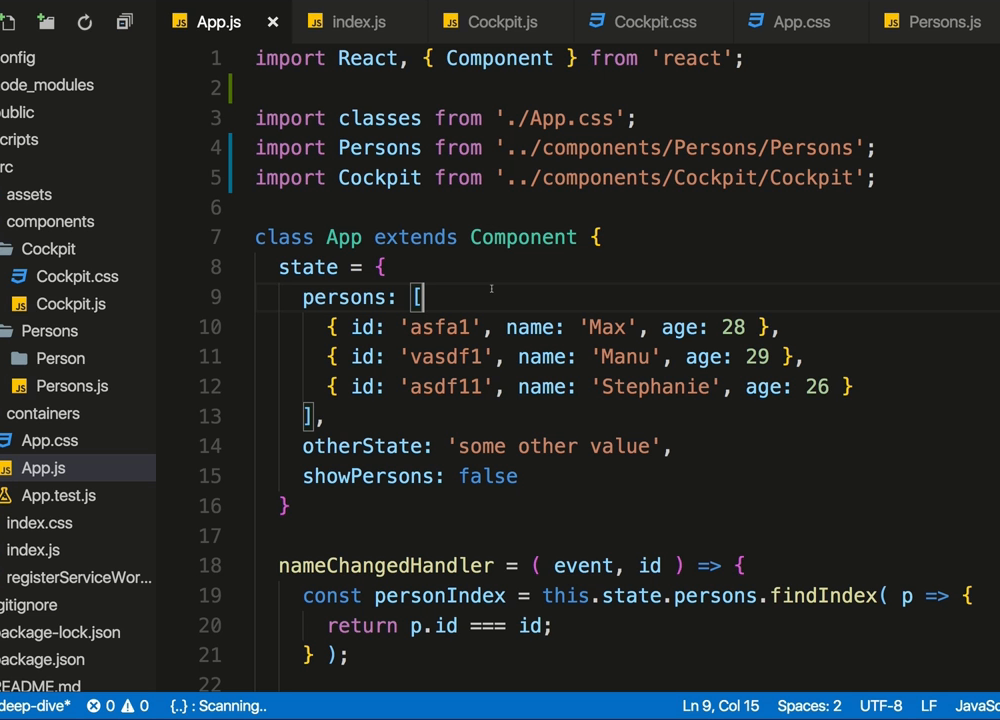Collapse the Cockpit folder in explorer

point(48,249)
